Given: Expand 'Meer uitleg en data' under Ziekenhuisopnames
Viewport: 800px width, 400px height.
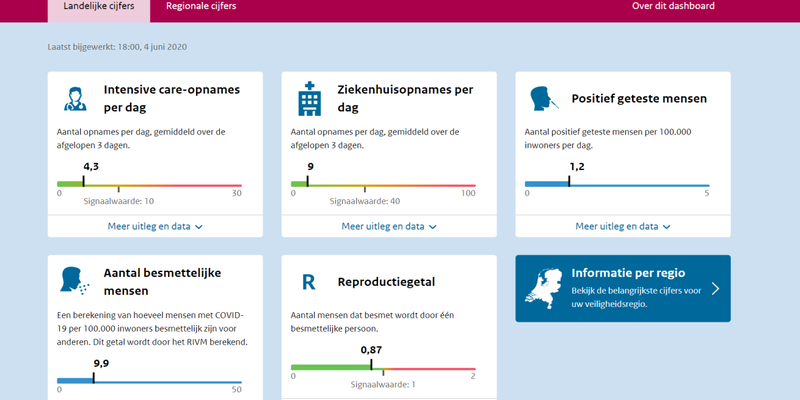Looking at the screenshot, I should tap(389, 227).
